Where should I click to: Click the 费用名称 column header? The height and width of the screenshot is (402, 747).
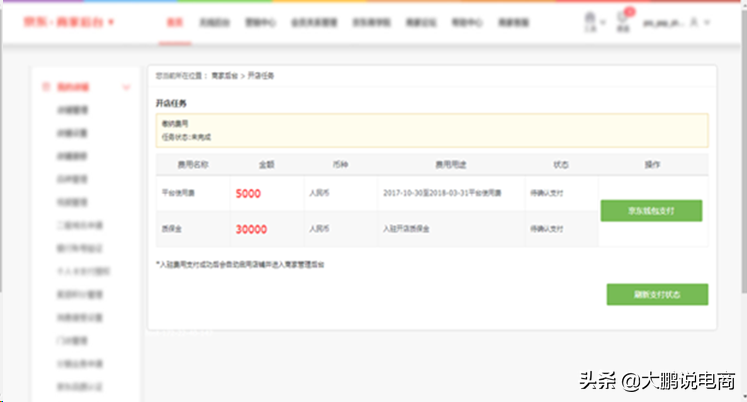pos(193,164)
